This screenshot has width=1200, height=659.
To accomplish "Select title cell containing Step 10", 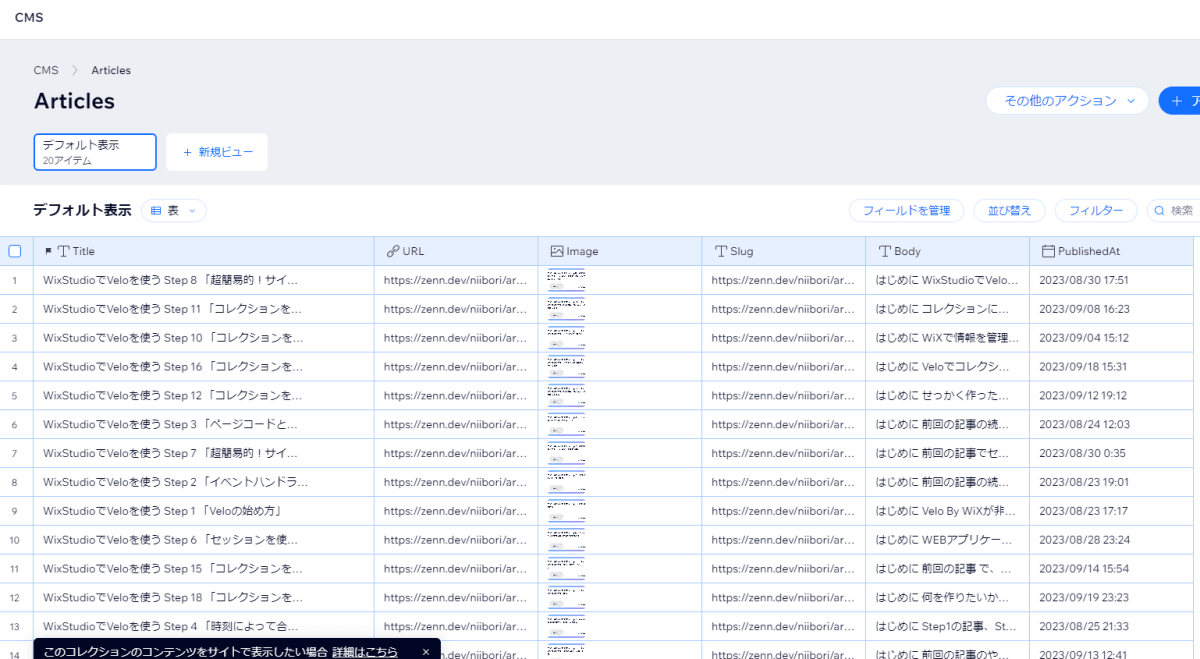I will pyautogui.click(x=204, y=338).
